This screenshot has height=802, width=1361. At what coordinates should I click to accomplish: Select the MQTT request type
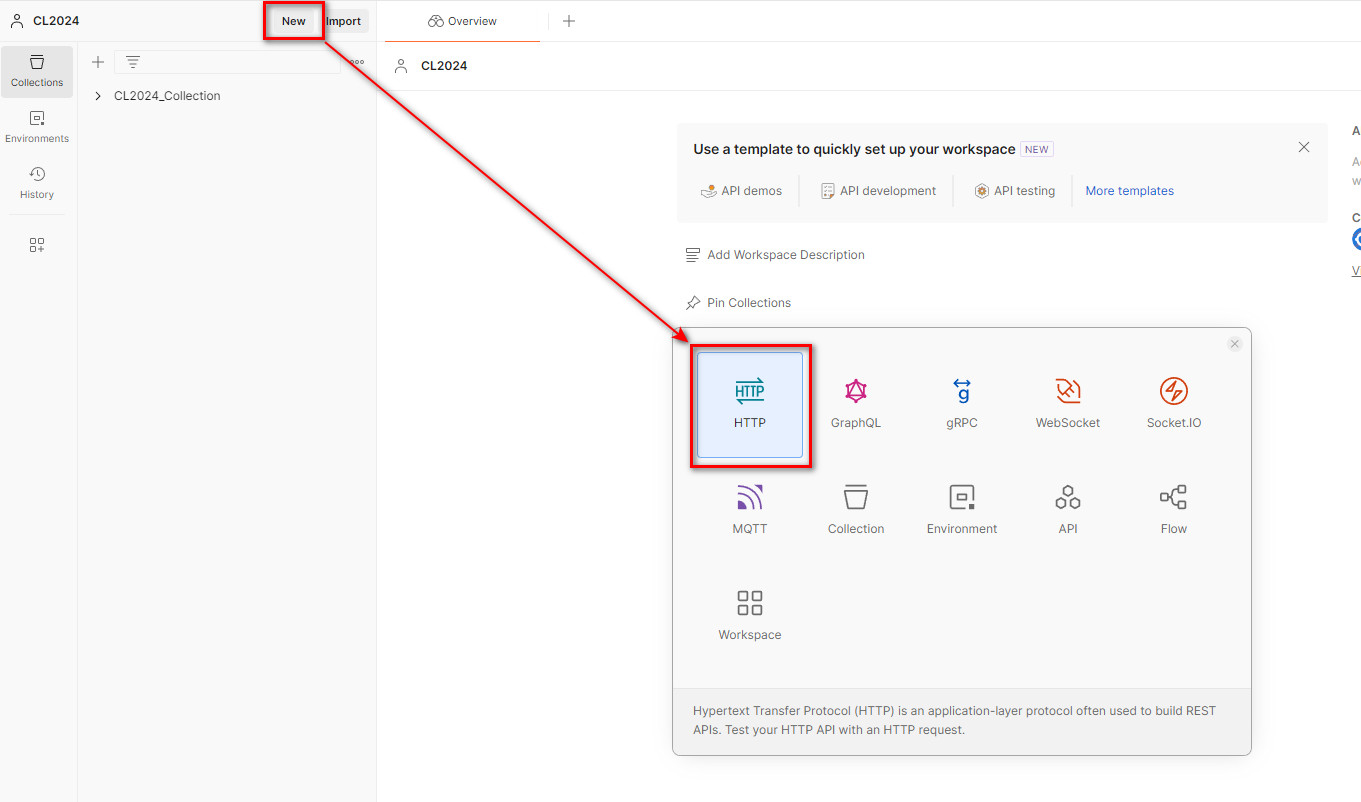[x=749, y=510]
